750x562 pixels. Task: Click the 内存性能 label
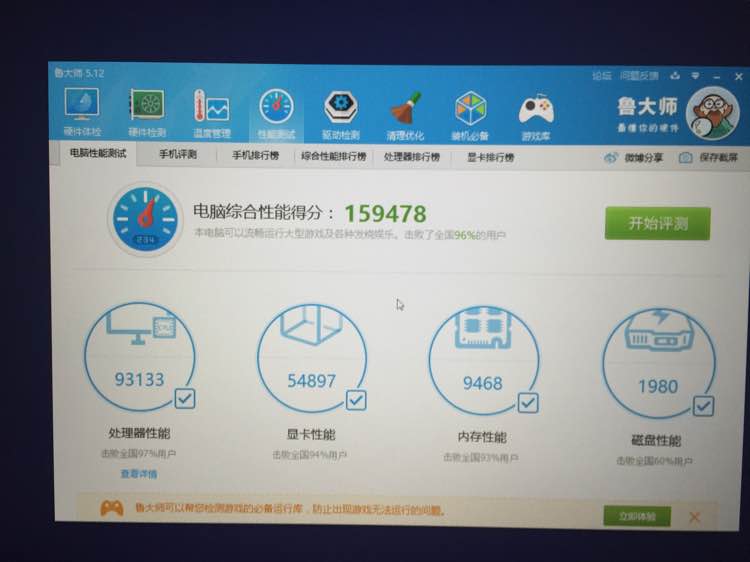[482, 437]
